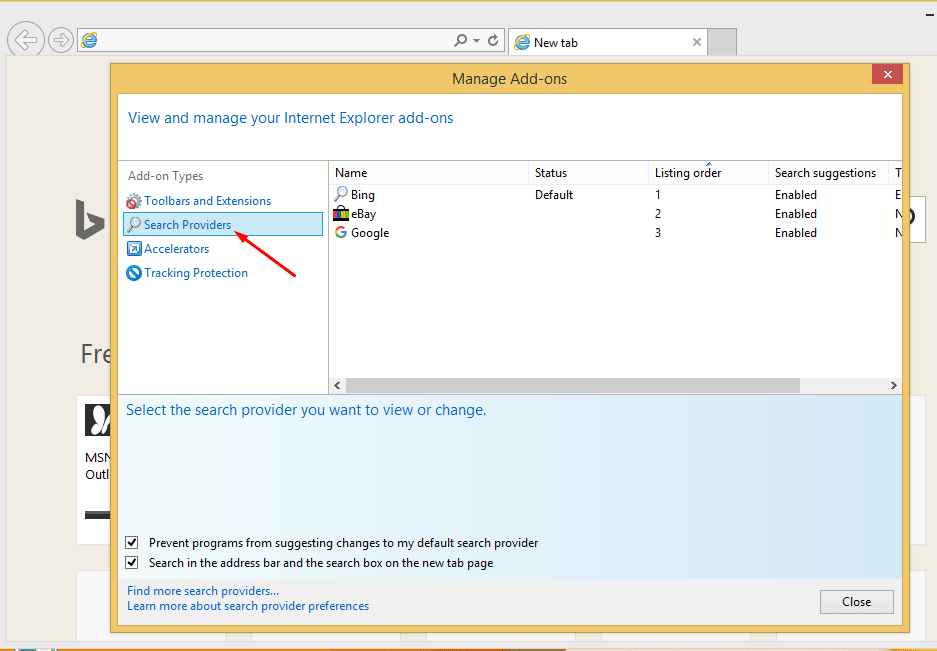Click the Search Providers magnifier icon
Screen dimensions: 937x651
[x=134, y=225]
